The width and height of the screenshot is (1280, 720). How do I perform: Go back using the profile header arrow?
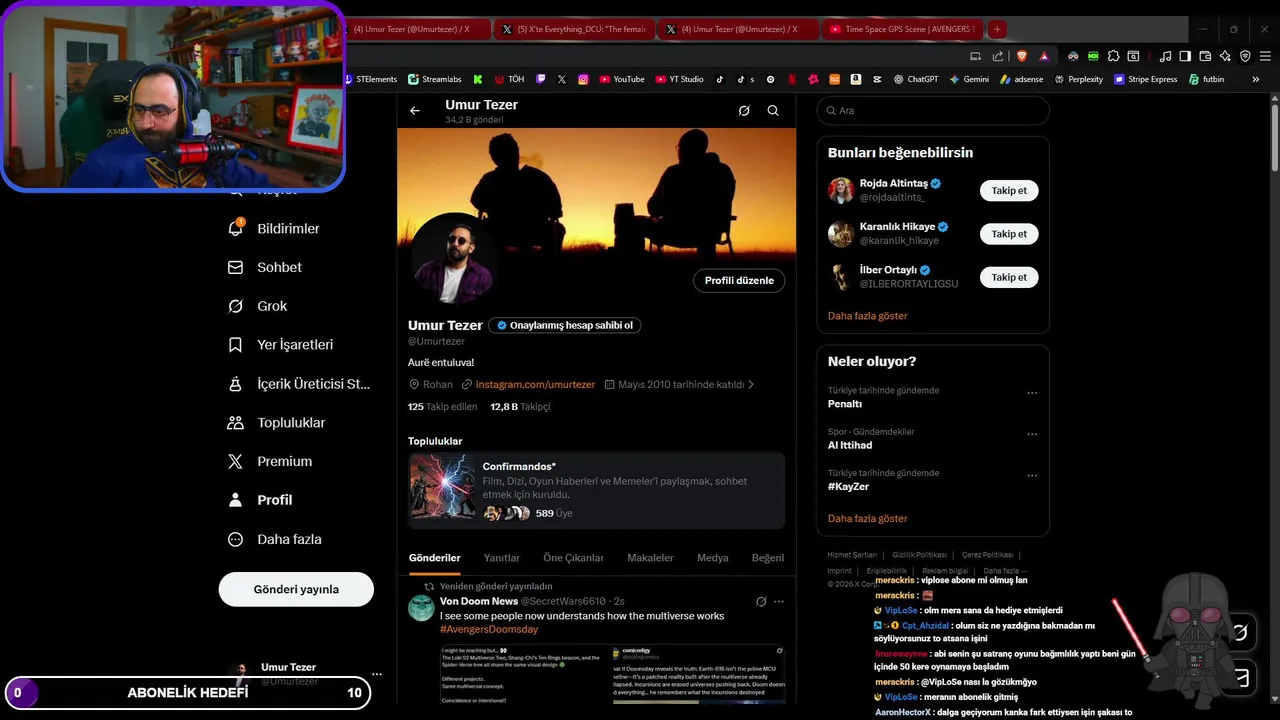(x=415, y=111)
